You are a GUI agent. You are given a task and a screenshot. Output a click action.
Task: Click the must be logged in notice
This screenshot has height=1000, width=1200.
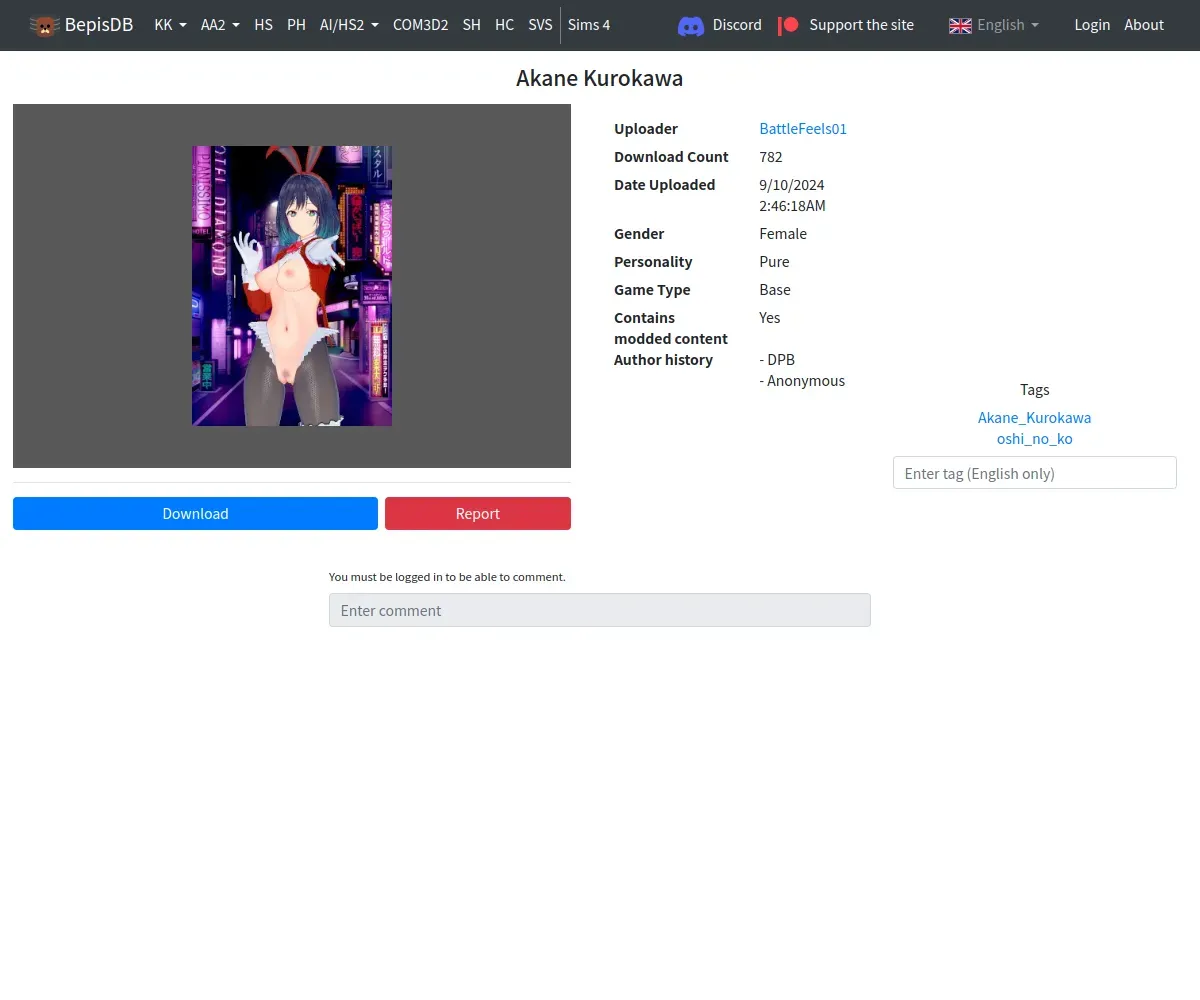pyautogui.click(x=447, y=577)
